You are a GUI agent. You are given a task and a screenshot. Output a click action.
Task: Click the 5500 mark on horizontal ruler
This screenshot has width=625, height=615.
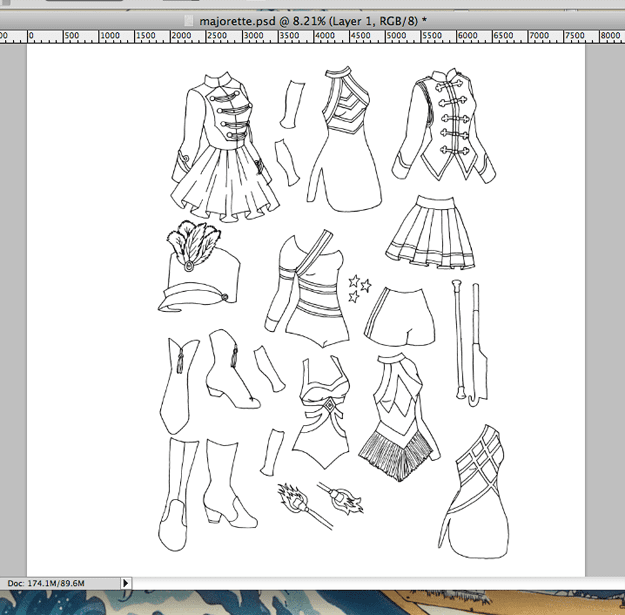(x=432, y=35)
